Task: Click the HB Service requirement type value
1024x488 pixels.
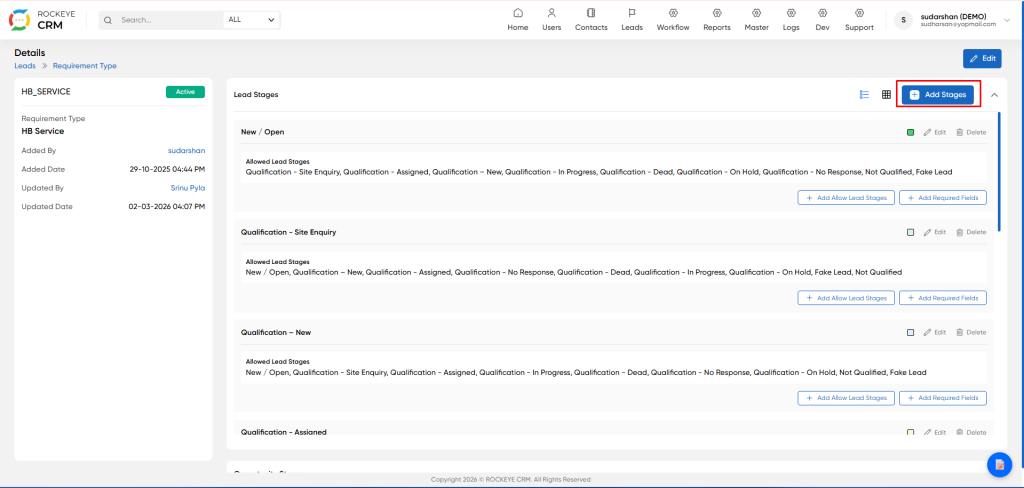Action: click(x=42, y=131)
